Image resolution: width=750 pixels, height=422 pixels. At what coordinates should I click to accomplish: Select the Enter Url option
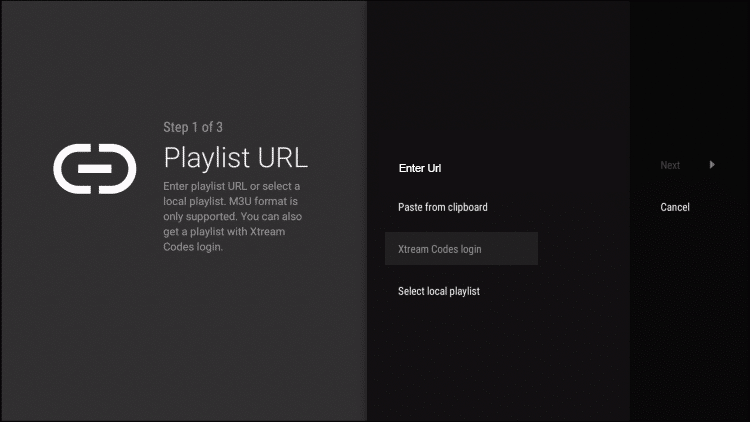point(420,168)
